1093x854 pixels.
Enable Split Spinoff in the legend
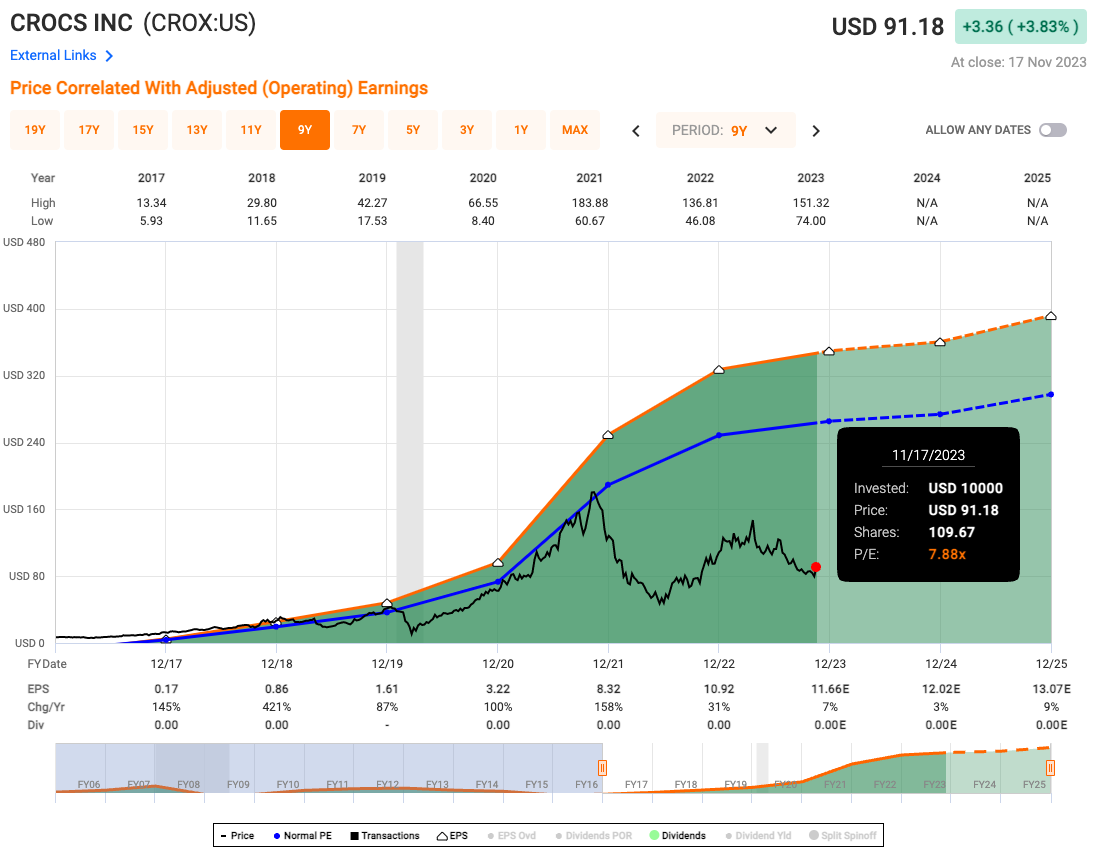(843, 835)
